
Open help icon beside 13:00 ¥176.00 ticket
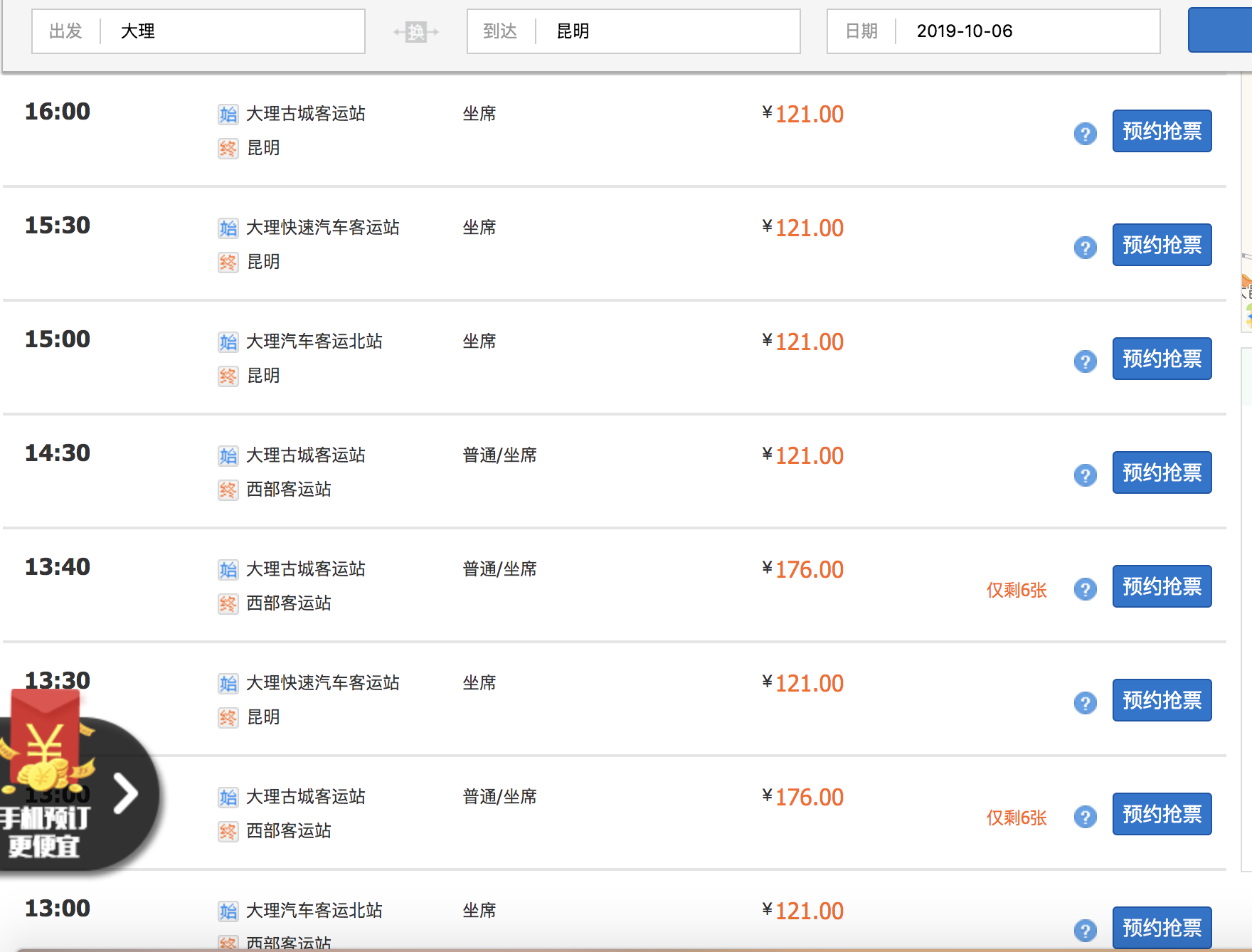(x=1085, y=817)
